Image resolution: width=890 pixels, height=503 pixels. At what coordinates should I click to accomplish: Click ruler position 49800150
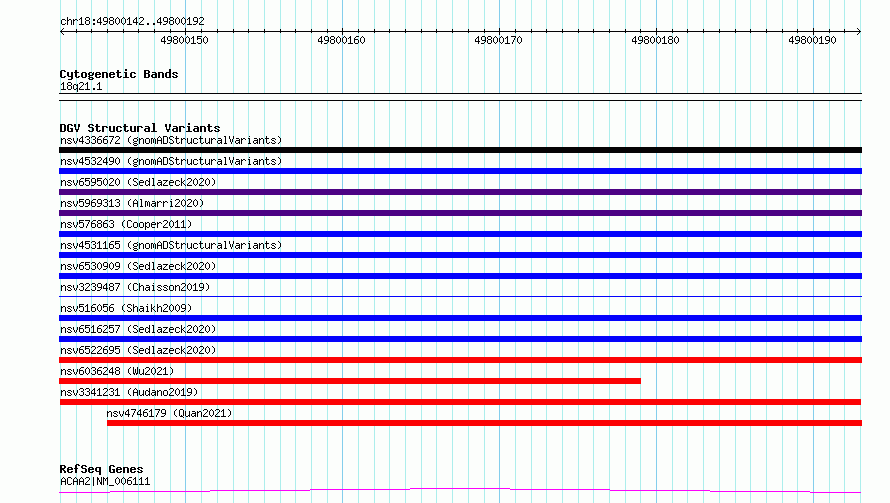(x=184, y=40)
